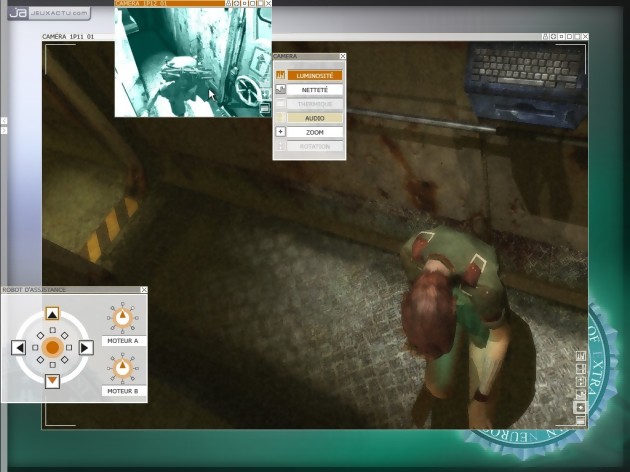
Task: Select the Rotation camera option
Action: click(315, 147)
